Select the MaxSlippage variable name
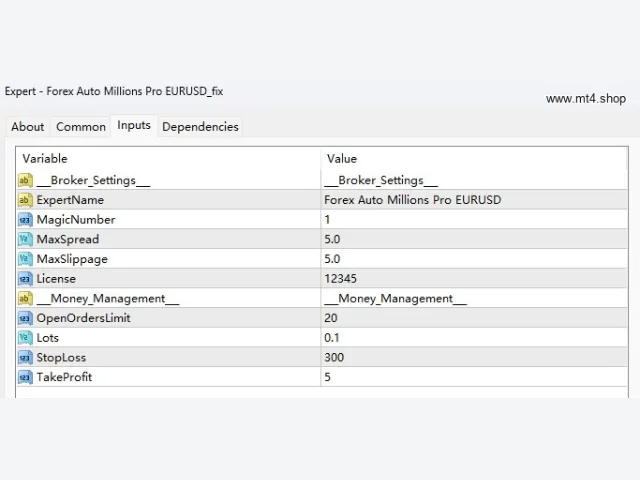 click(72, 259)
